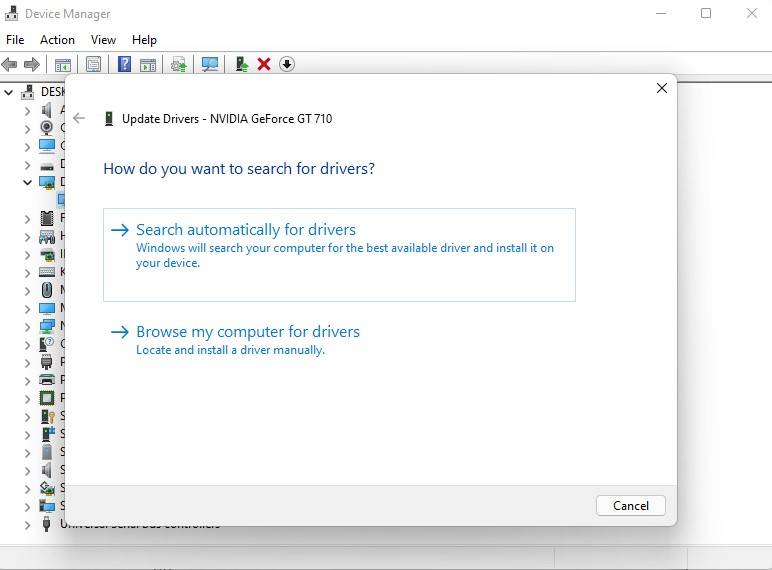Image resolution: width=772 pixels, height=570 pixels.
Task: Click the Update device driver toolbar icon
Action: [x=178, y=64]
